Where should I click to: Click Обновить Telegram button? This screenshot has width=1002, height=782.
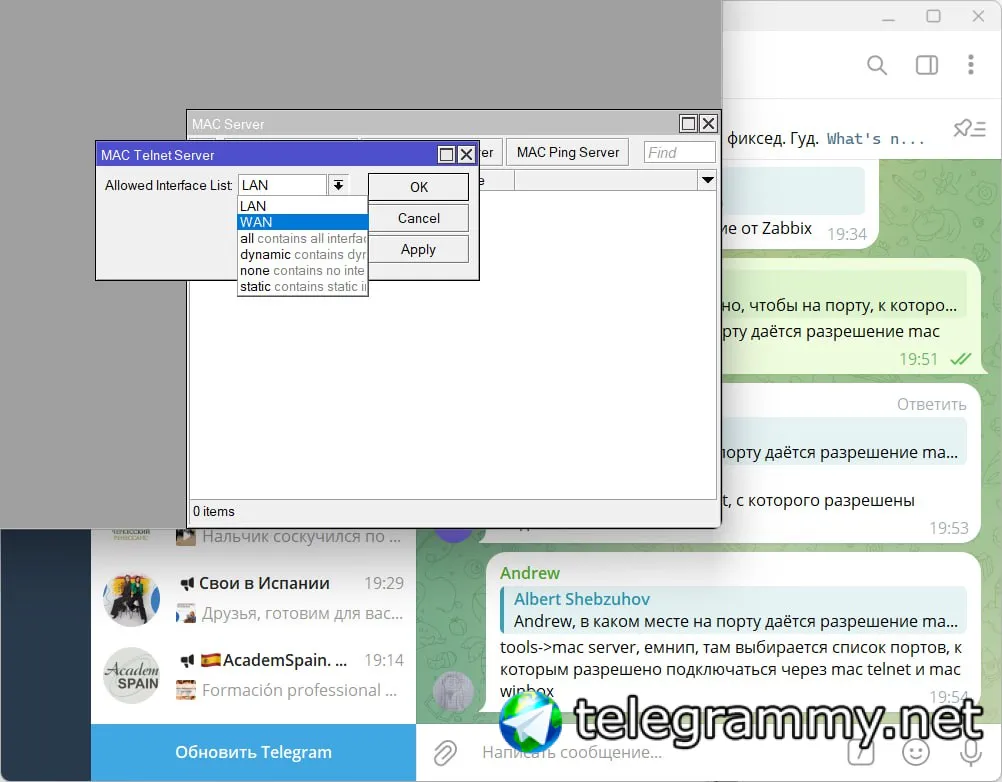[253, 753]
